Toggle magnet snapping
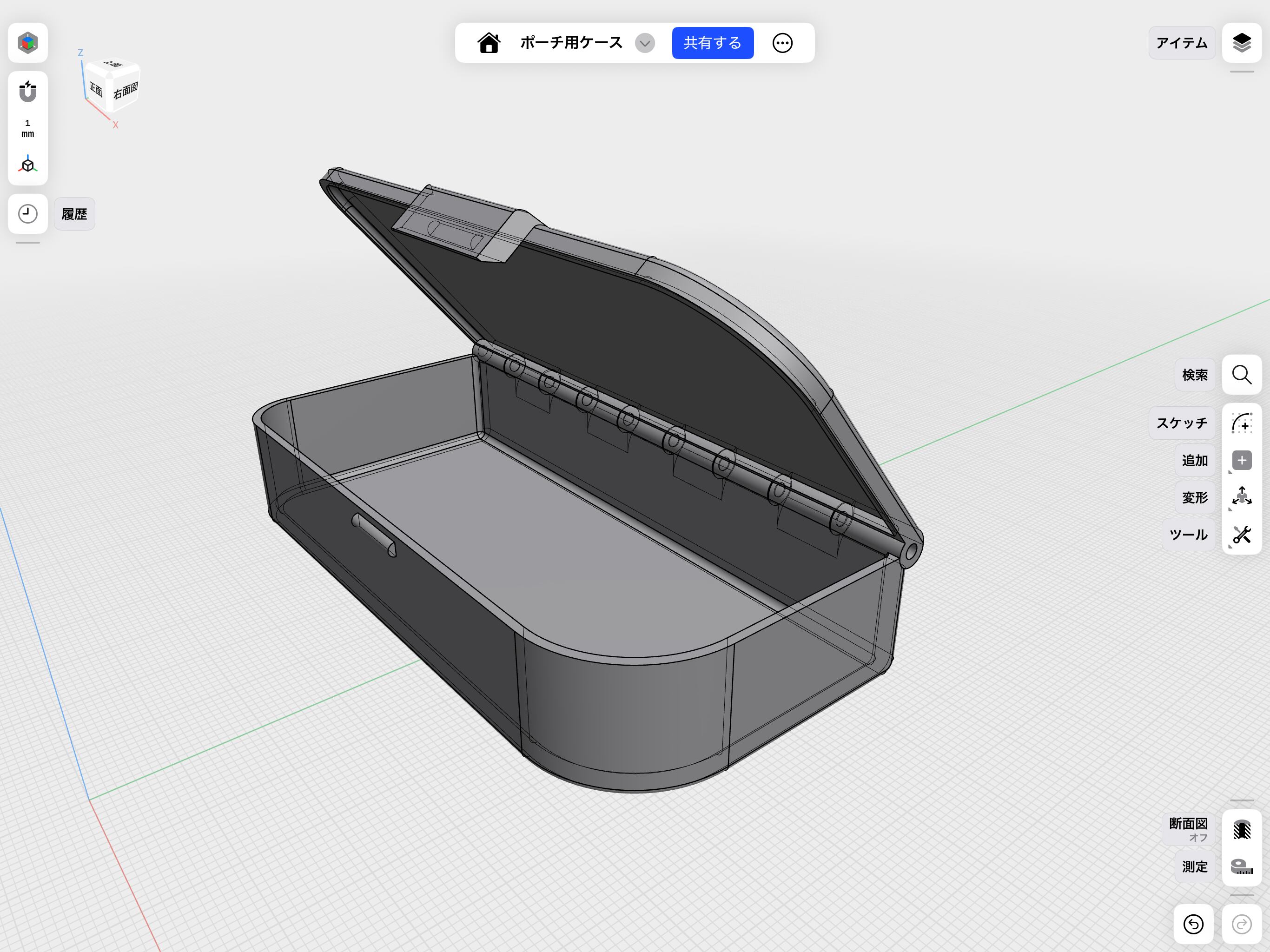Viewport: 1270px width, 952px height. click(x=27, y=91)
